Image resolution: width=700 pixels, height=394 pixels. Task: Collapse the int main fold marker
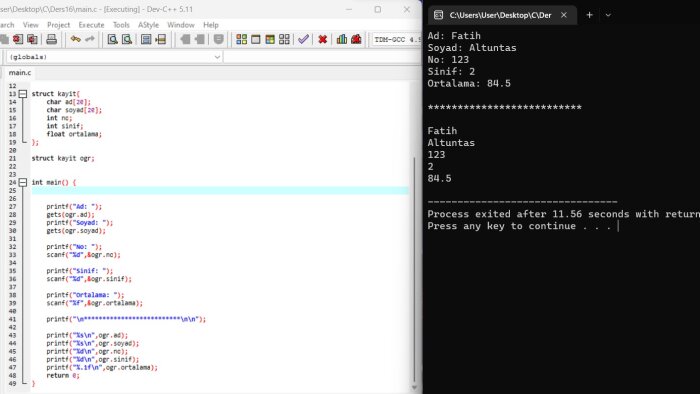pyautogui.click(x=23, y=182)
